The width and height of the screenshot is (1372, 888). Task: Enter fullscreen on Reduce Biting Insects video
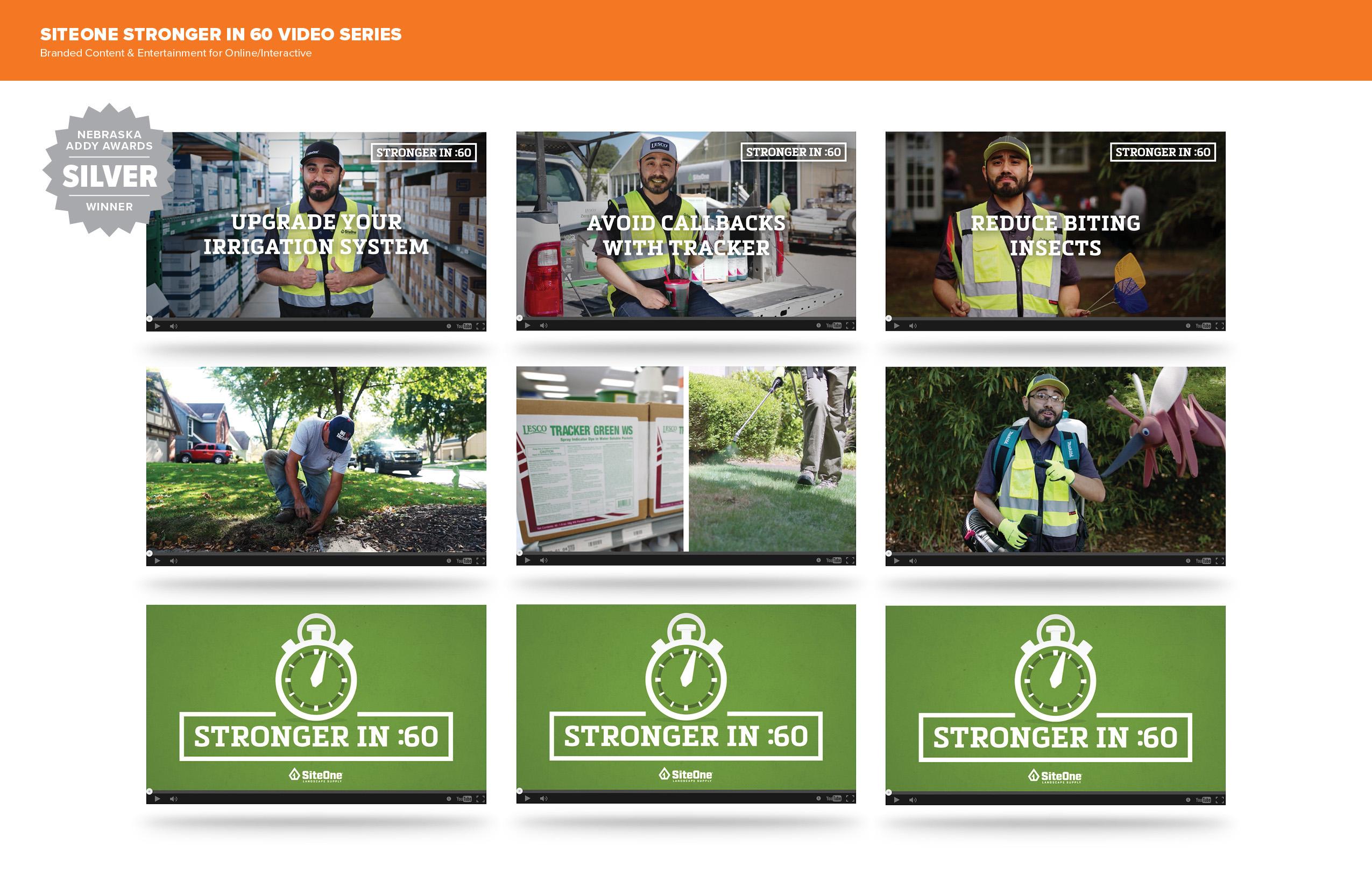[1219, 326]
